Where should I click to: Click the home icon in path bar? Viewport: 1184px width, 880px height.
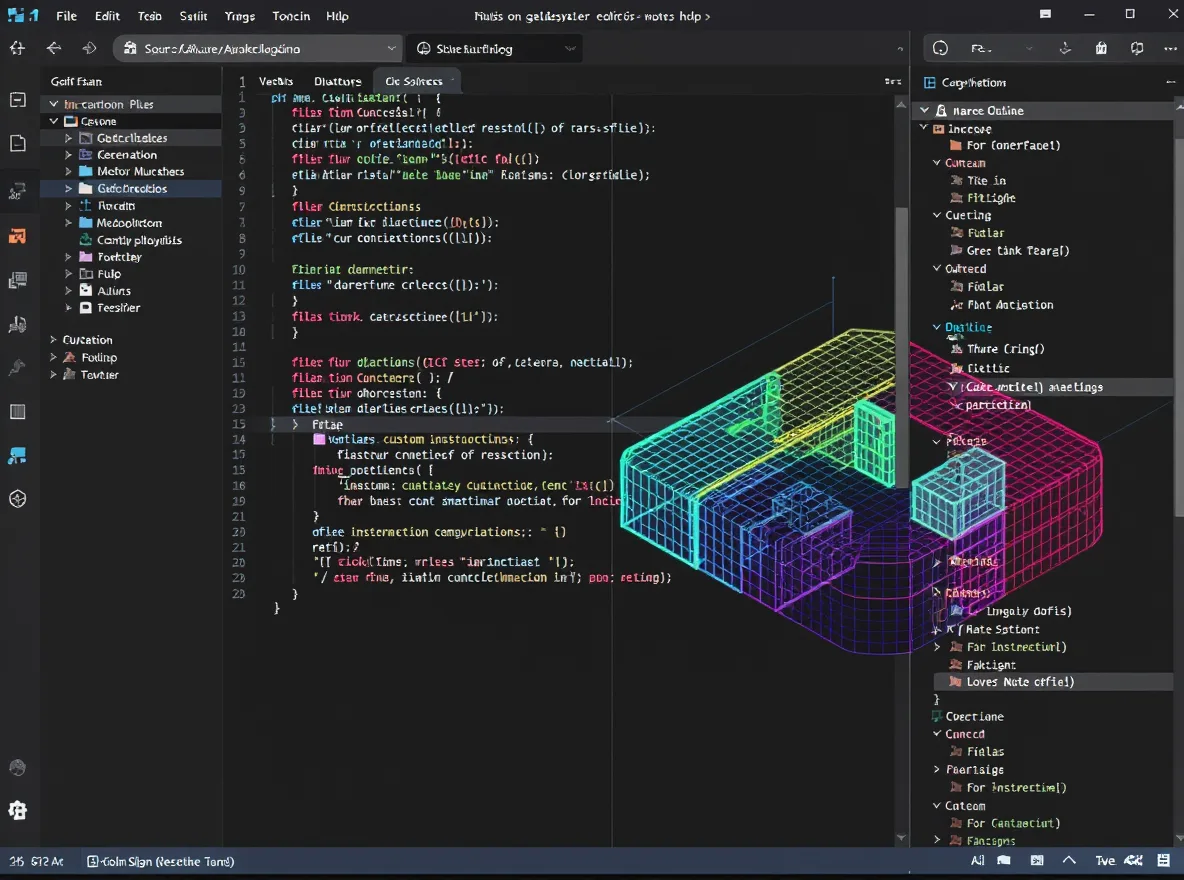tap(130, 48)
